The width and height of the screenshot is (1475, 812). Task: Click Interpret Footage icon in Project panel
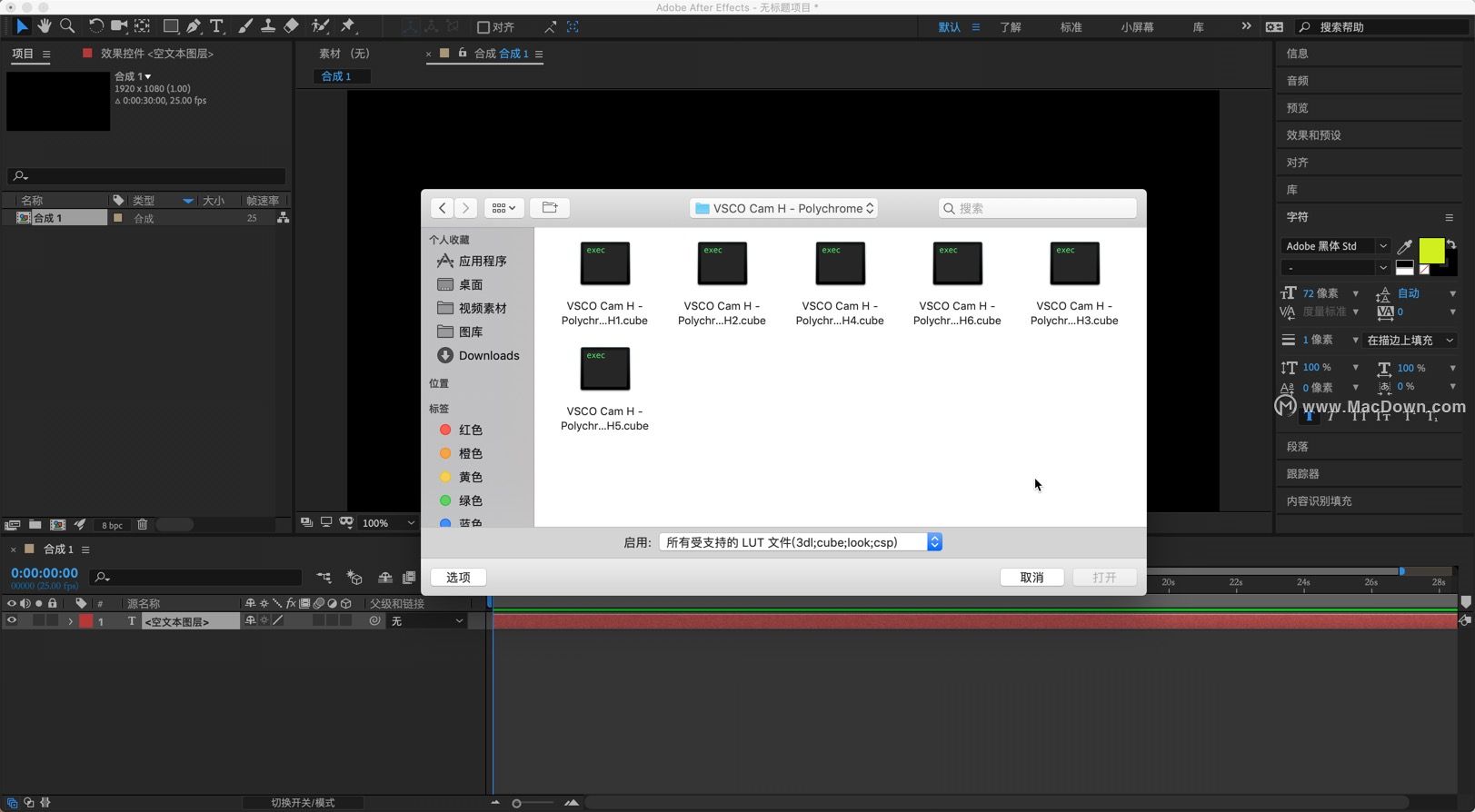(x=12, y=524)
